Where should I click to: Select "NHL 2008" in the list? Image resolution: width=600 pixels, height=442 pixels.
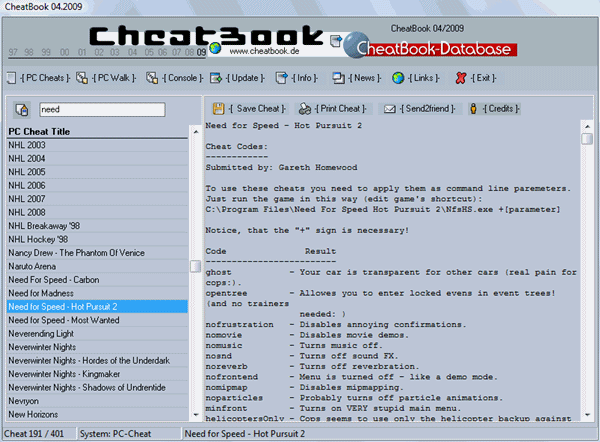(98, 212)
